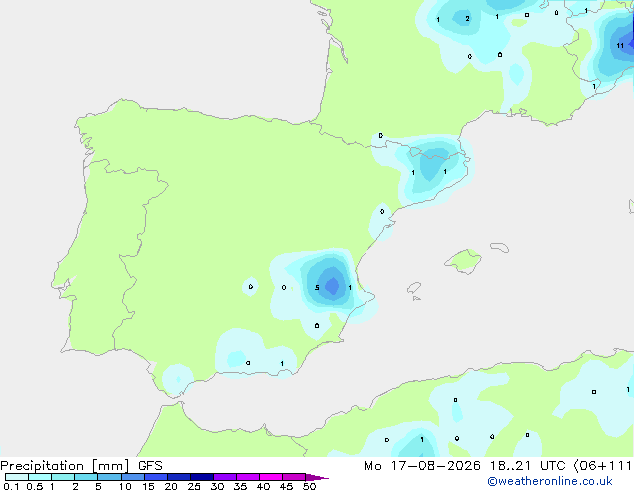This screenshot has width=634, height=490.
Task: Click the '2' precipitation value over northern France
Action: coord(467,19)
